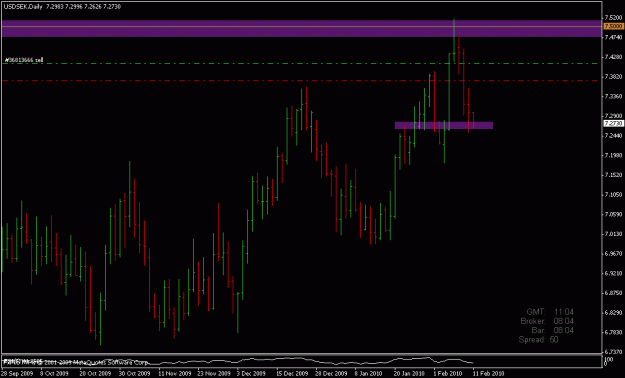Select the #36013666 sell order label

click(24, 60)
